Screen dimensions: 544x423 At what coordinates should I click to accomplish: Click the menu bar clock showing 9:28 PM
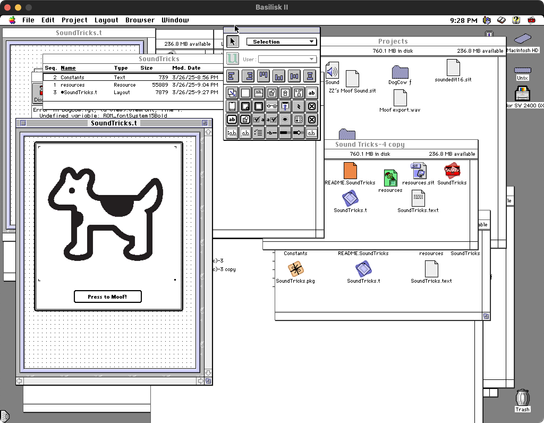(x=464, y=20)
